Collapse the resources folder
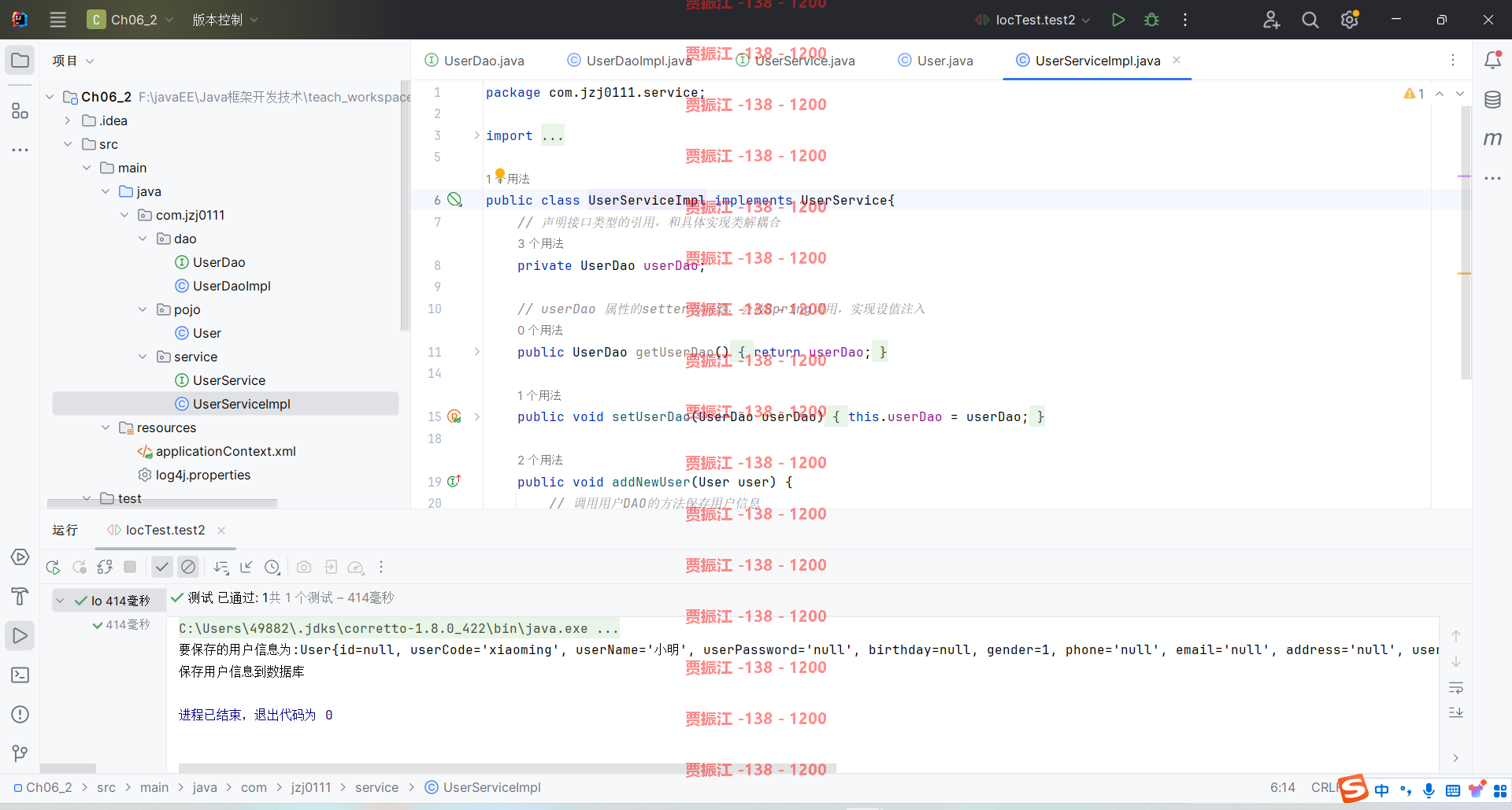1512x810 pixels. (106, 427)
